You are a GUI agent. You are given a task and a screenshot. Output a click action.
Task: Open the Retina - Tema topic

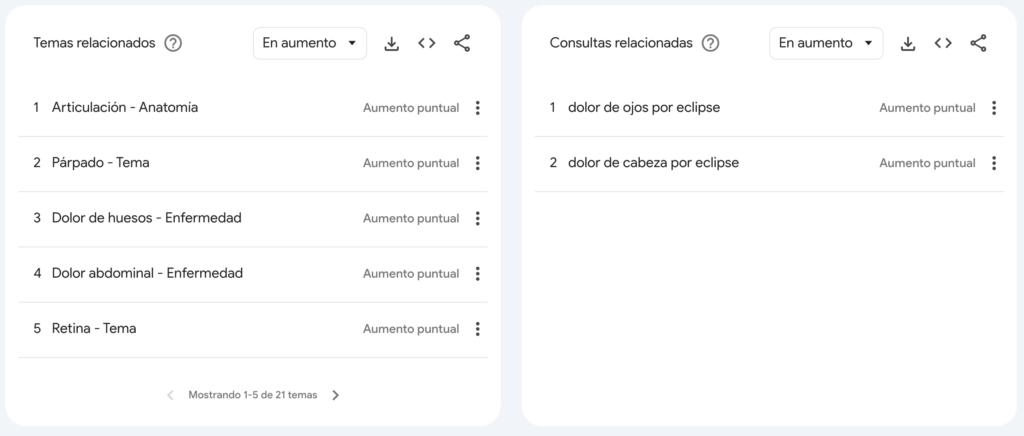point(94,328)
